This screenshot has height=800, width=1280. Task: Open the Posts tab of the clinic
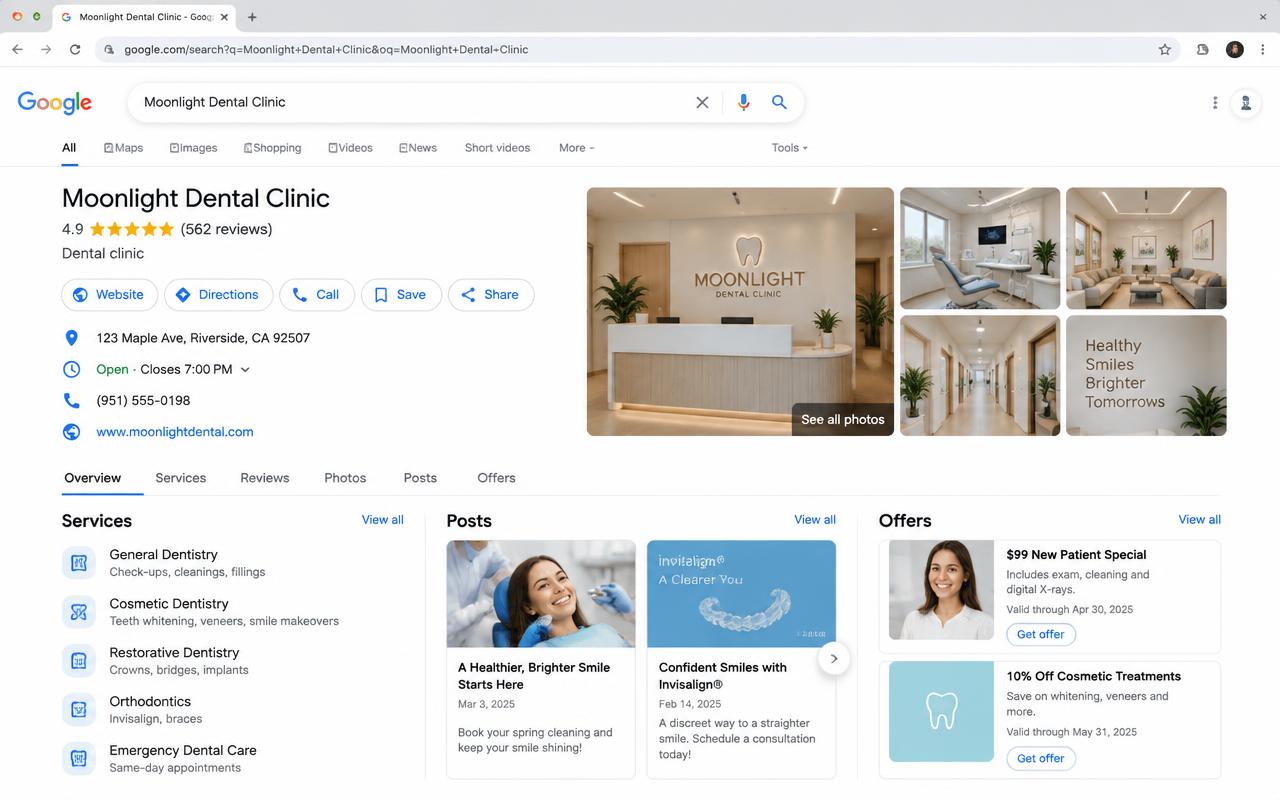tap(420, 478)
